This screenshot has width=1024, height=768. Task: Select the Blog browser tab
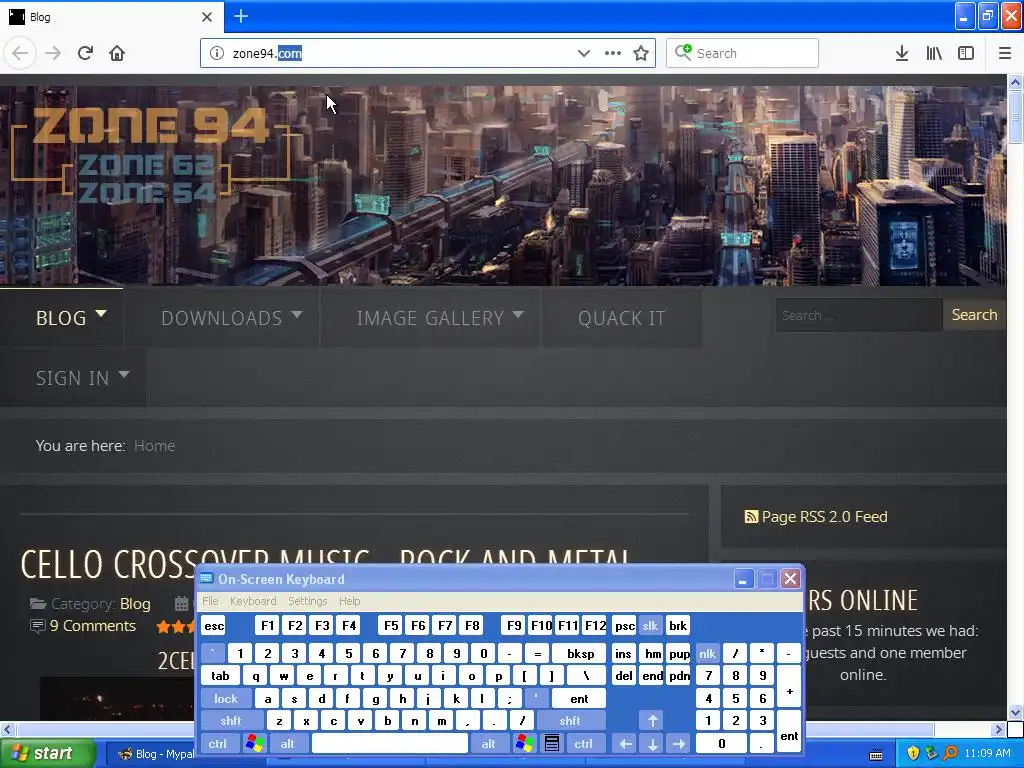[111, 17]
